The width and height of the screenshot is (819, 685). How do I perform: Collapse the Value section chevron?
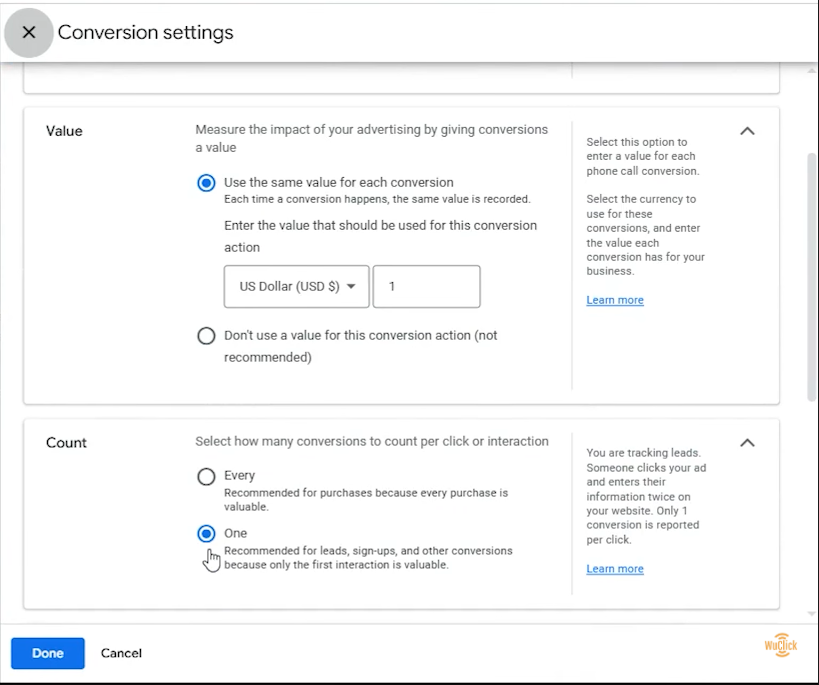pyautogui.click(x=747, y=131)
